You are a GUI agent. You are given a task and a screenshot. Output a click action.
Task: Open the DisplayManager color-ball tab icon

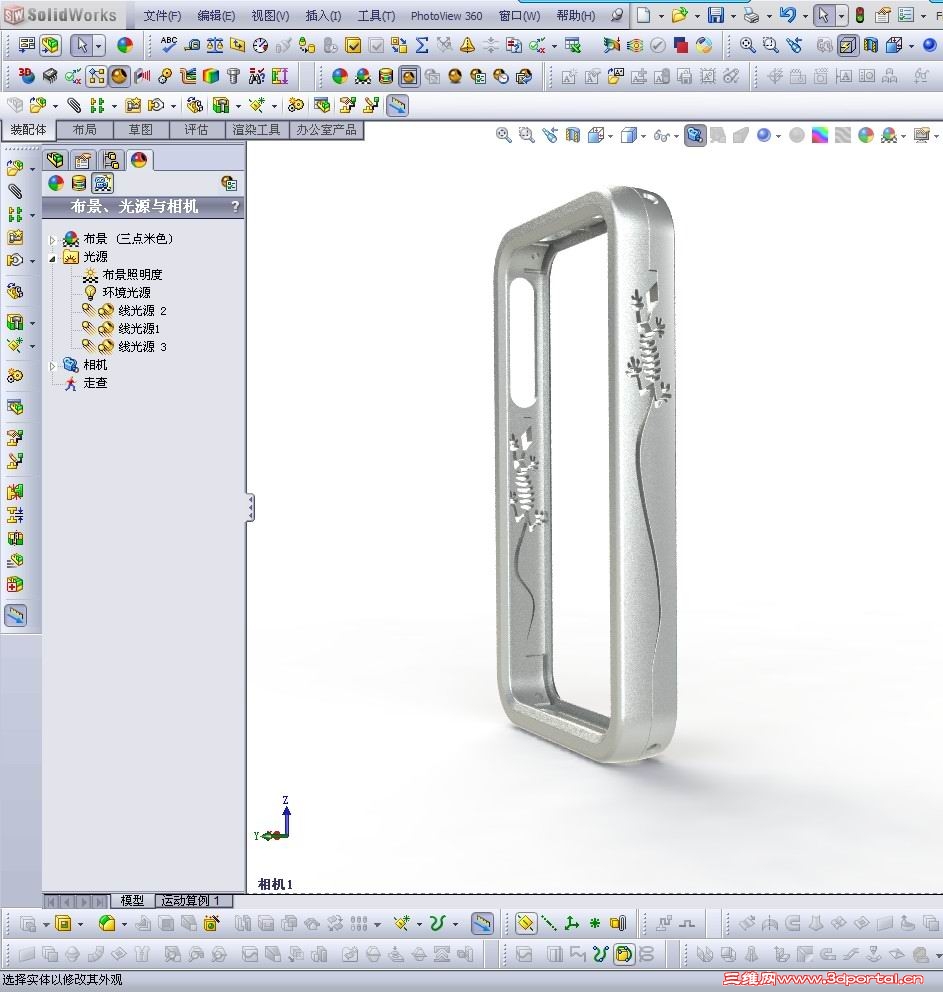coord(139,159)
